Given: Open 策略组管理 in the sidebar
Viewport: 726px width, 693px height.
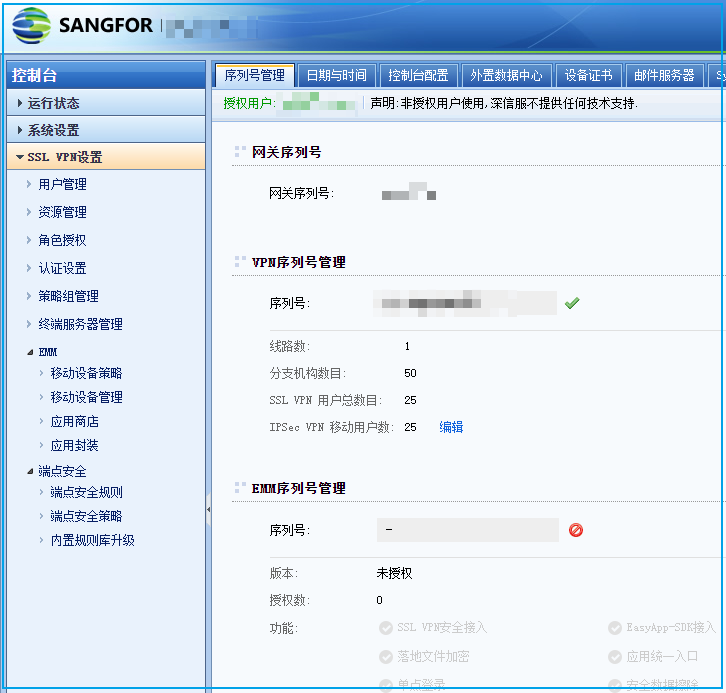Looking at the screenshot, I should tap(68, 296).
